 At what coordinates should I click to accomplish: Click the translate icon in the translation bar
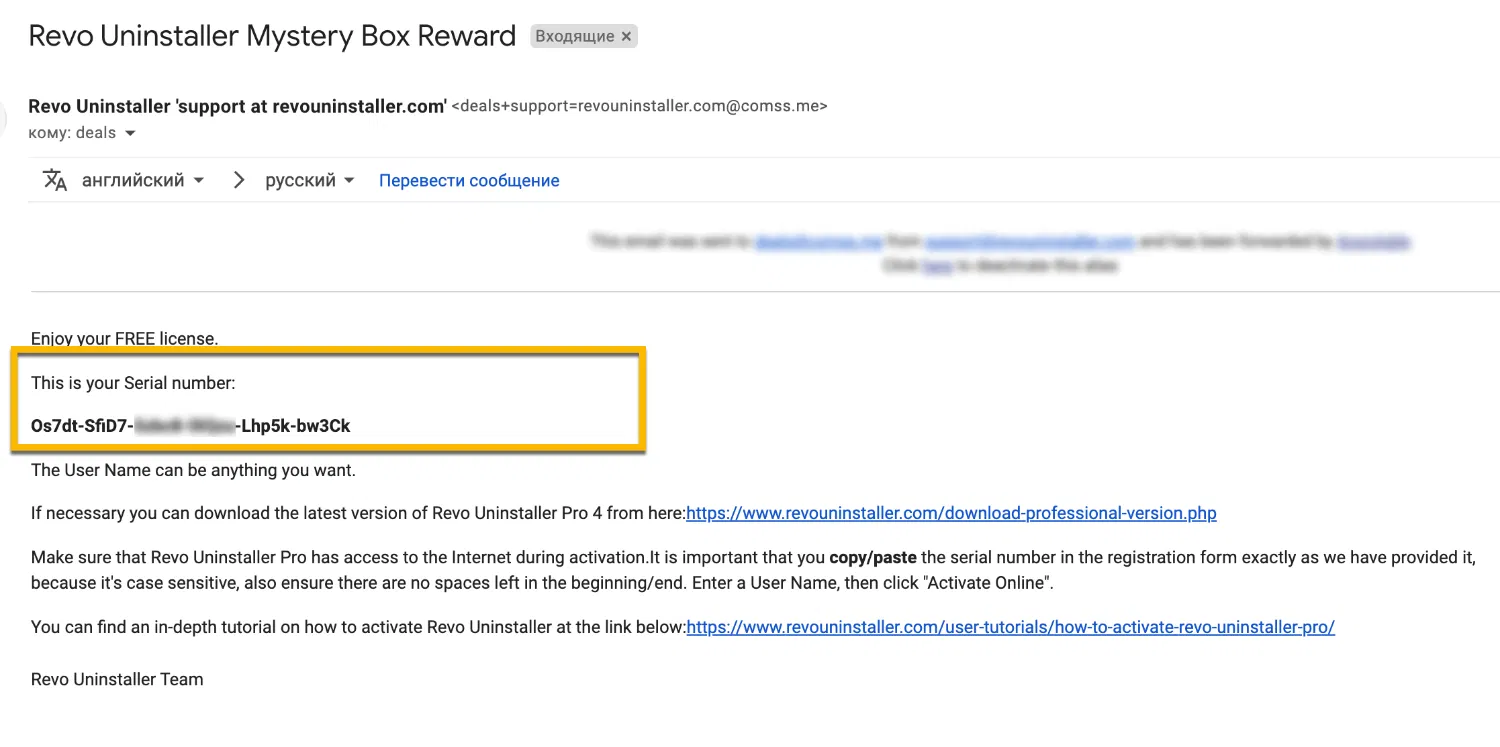[54, 181]
